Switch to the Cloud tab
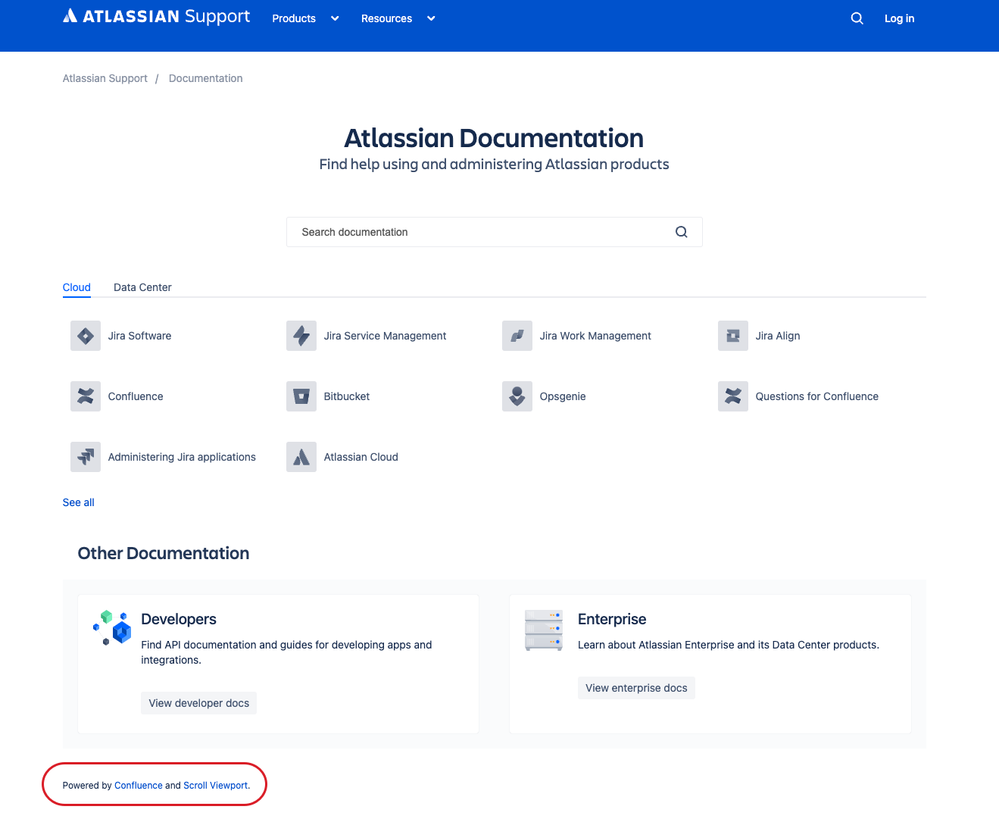 pos(76,287)
